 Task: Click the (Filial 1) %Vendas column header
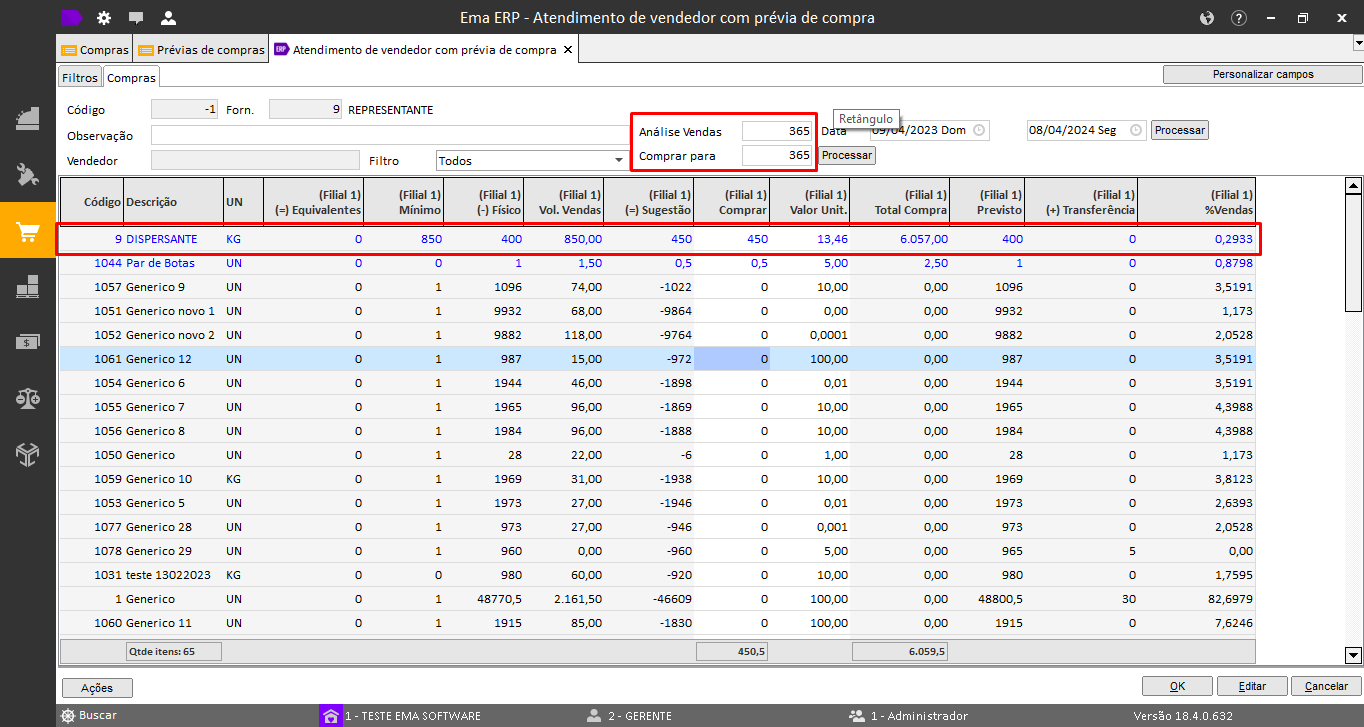[x=1196, y=202]
